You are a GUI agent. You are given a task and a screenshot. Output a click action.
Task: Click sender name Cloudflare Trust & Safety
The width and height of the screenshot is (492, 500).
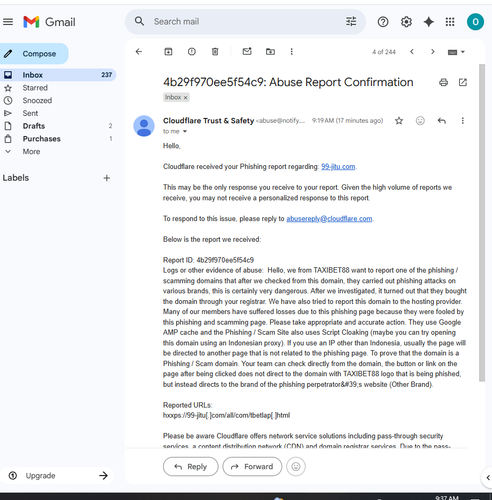[208, 121]
